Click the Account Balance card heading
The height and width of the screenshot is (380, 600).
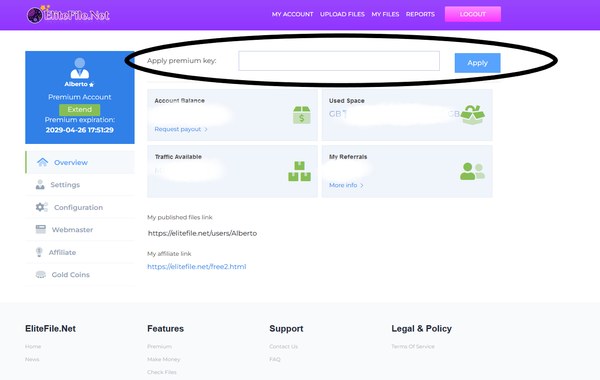coord(179,101)
